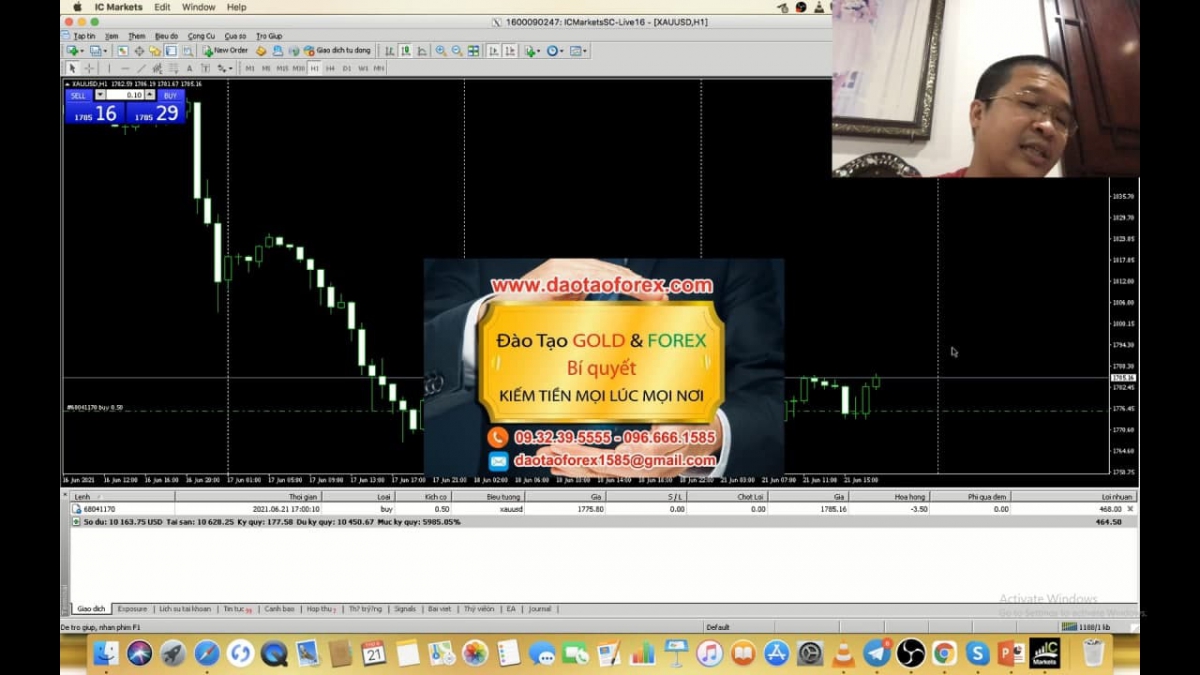Open the Cong Cu menu
This screenshot has height=675, width=1200.
(x=201, y=36)
